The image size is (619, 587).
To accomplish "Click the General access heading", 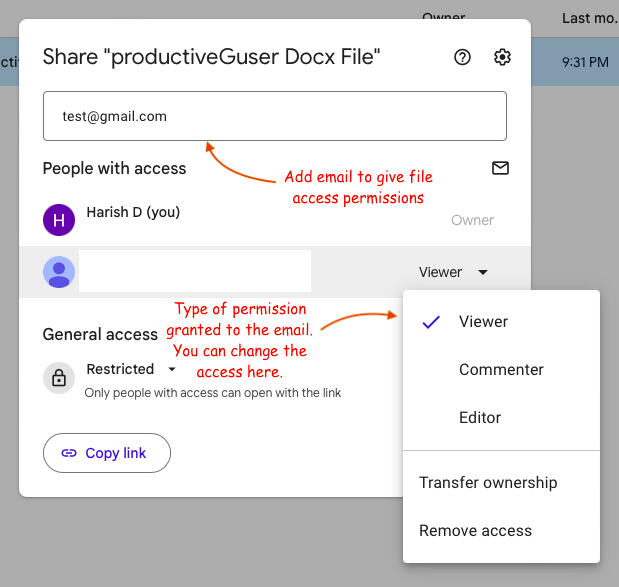I will (100, 334).
